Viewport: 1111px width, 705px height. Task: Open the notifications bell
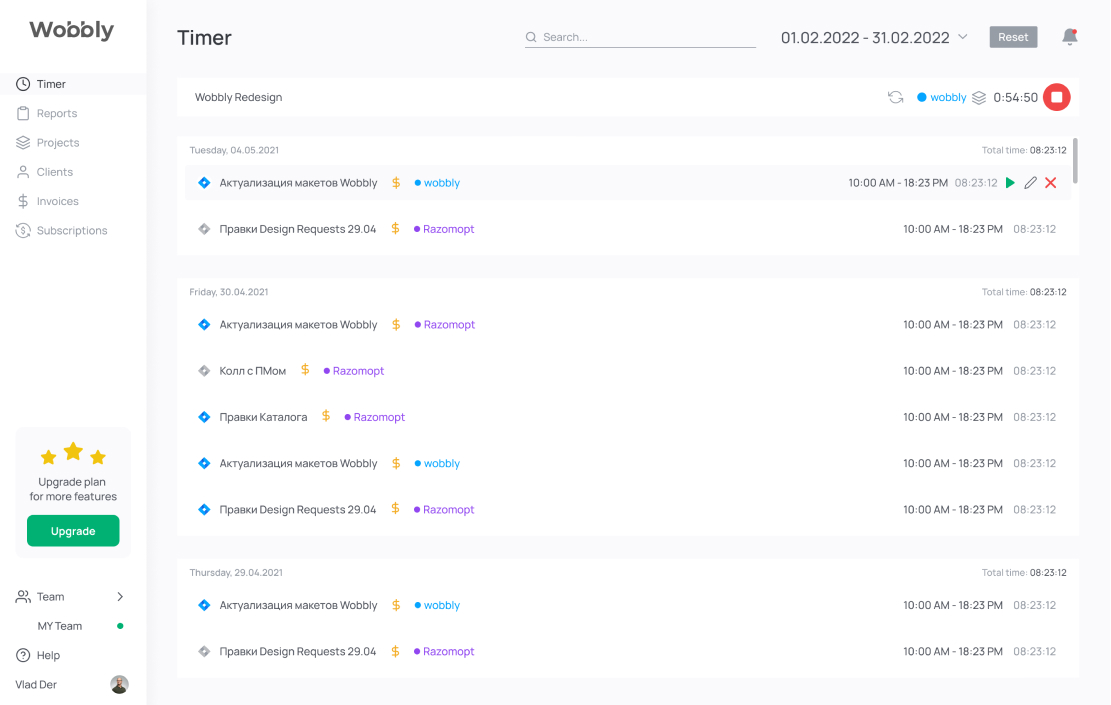click(1069, 37)
